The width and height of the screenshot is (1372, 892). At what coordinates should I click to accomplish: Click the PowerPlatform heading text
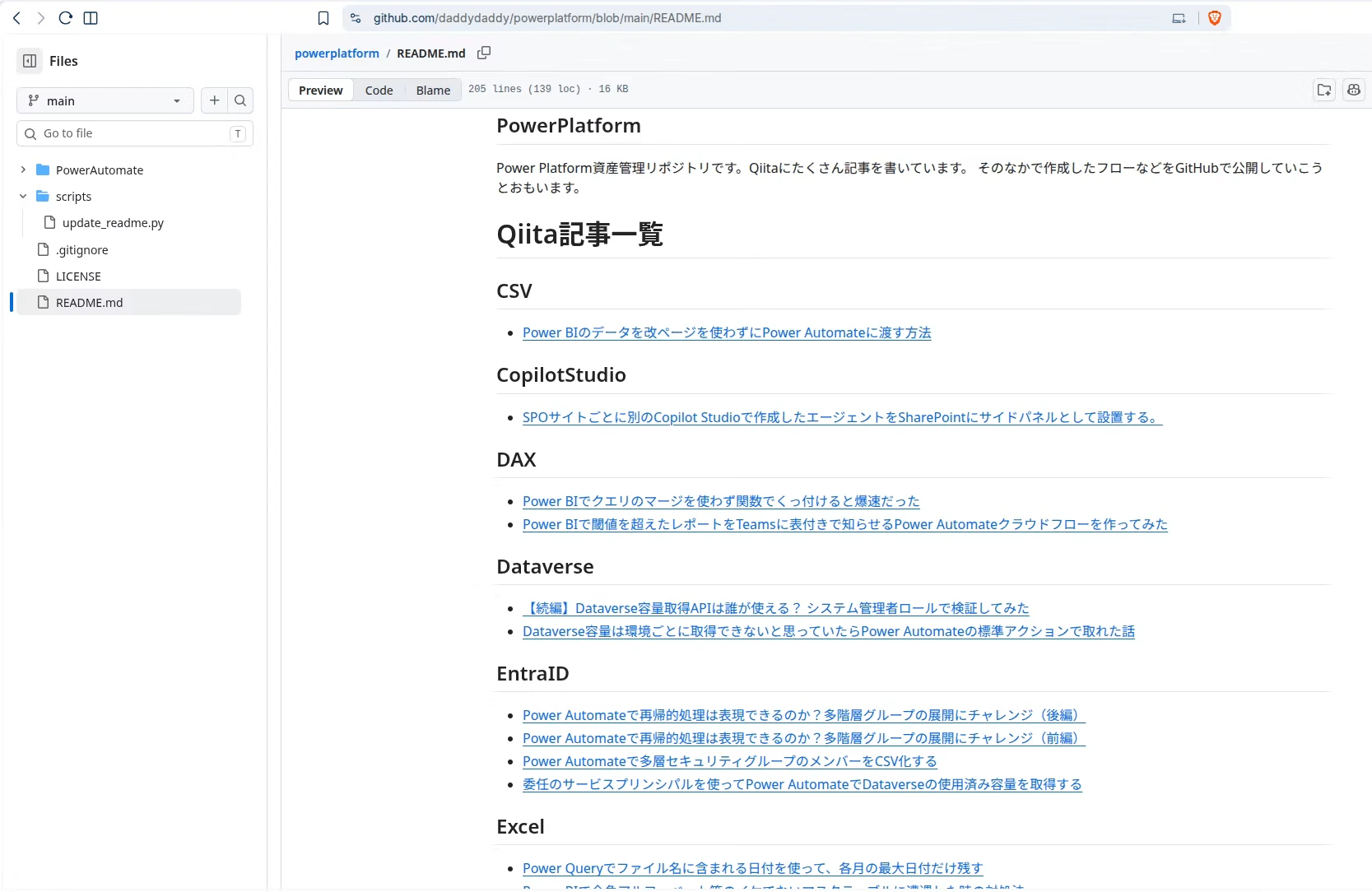pyautogui.click(x=569, y=126)
